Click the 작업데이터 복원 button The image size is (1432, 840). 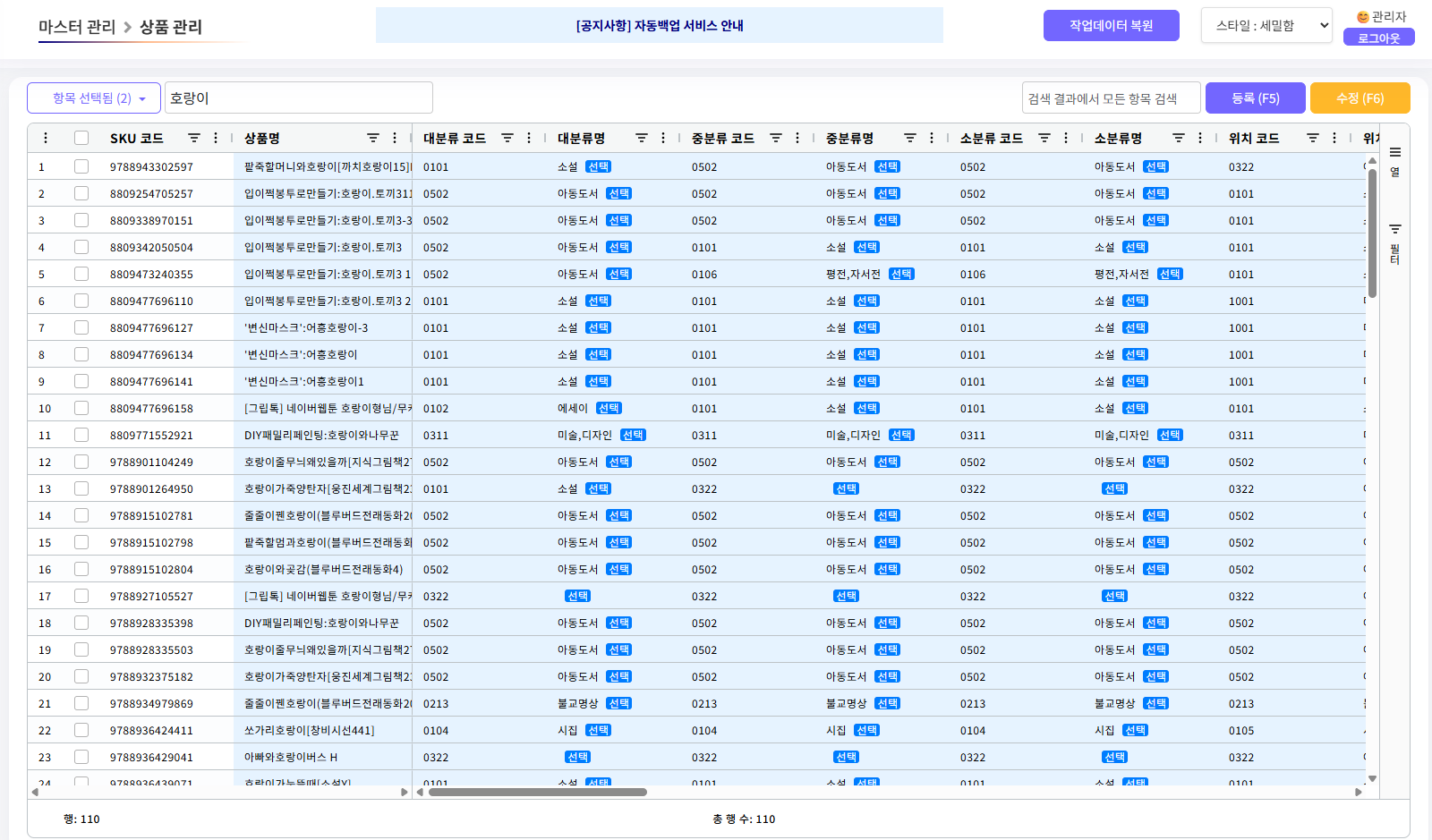click(1111, 26)
